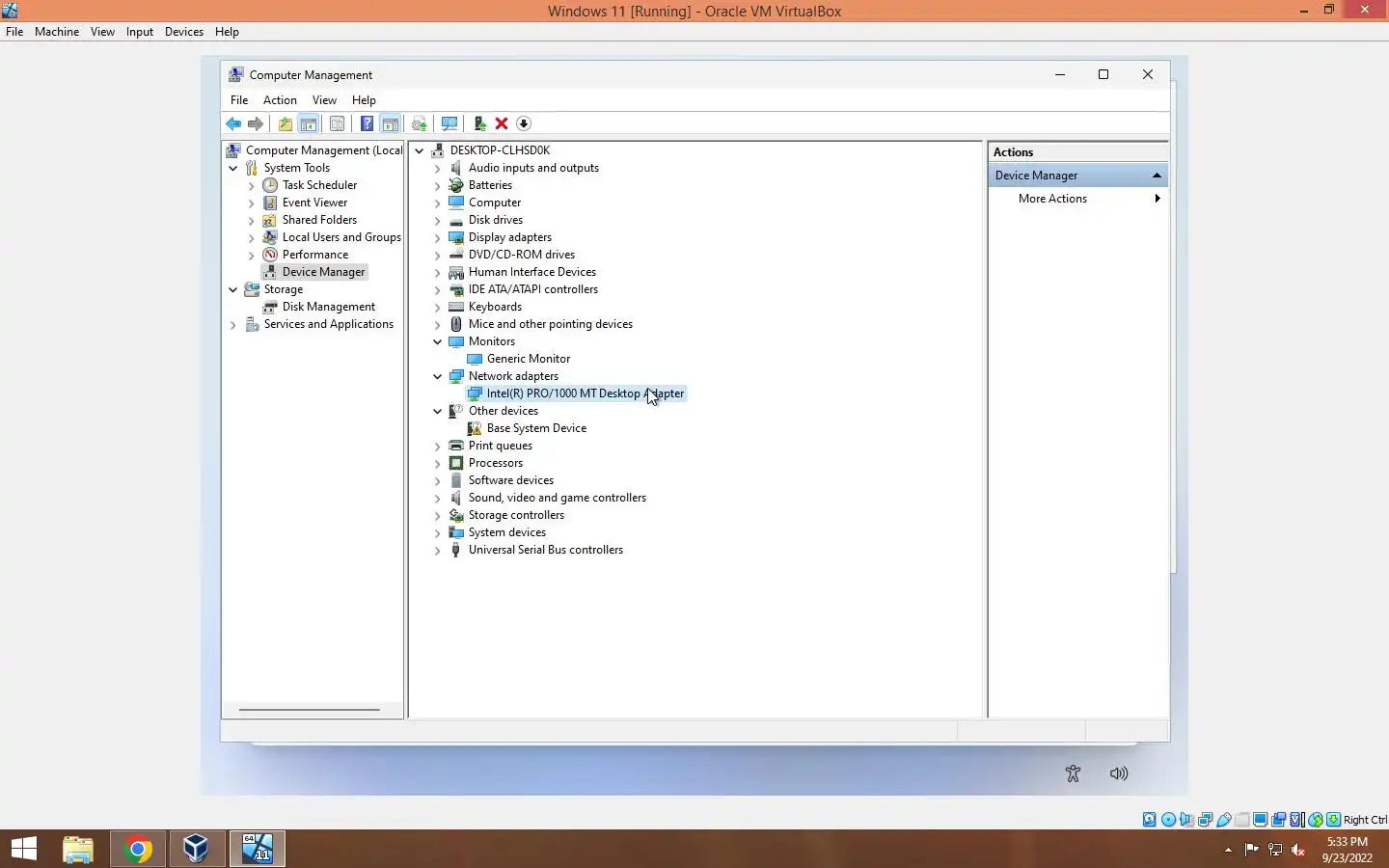Screen dimensions: 1389x868
Task: Open the View menu in Computer Management
Action: click(x=324, y=100)
